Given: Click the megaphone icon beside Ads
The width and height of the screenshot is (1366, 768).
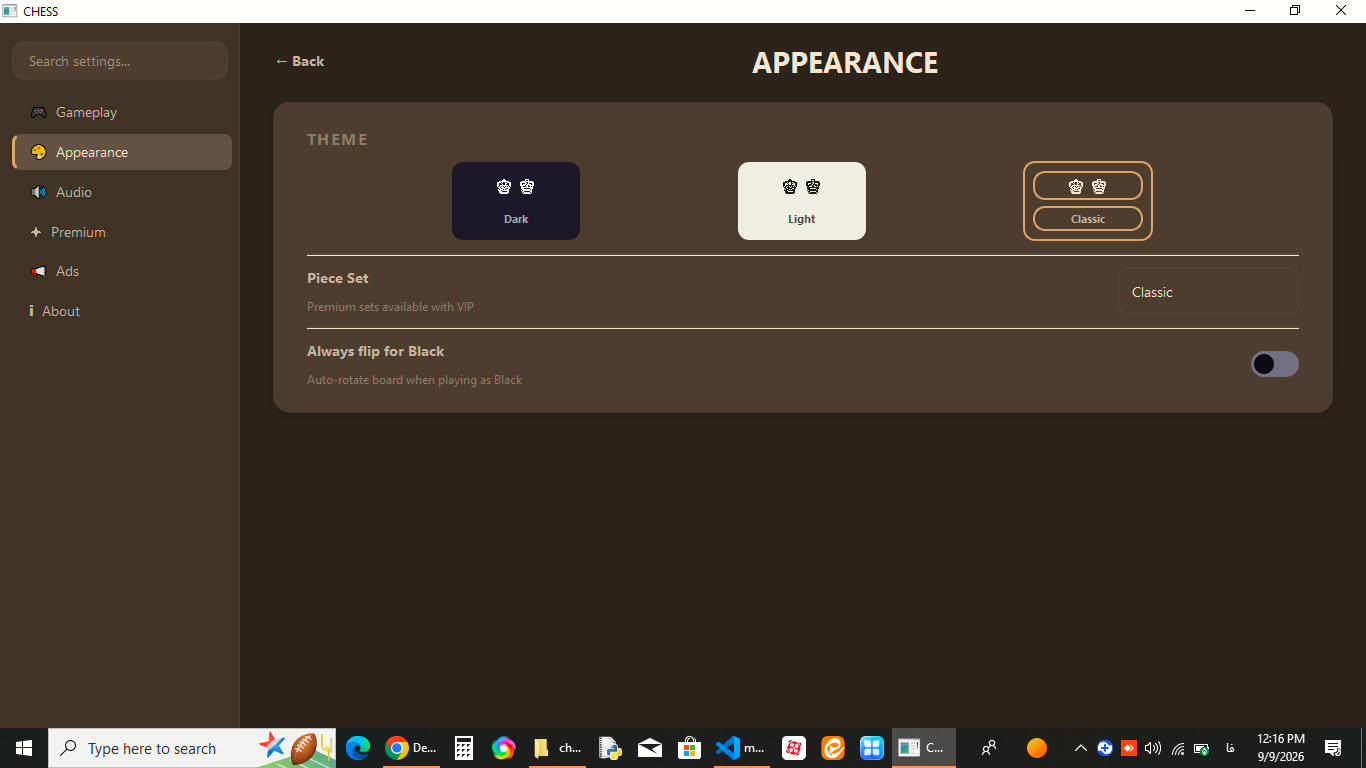Looking at the screenshot, I should pyautogui.click(x=38, y=271).
